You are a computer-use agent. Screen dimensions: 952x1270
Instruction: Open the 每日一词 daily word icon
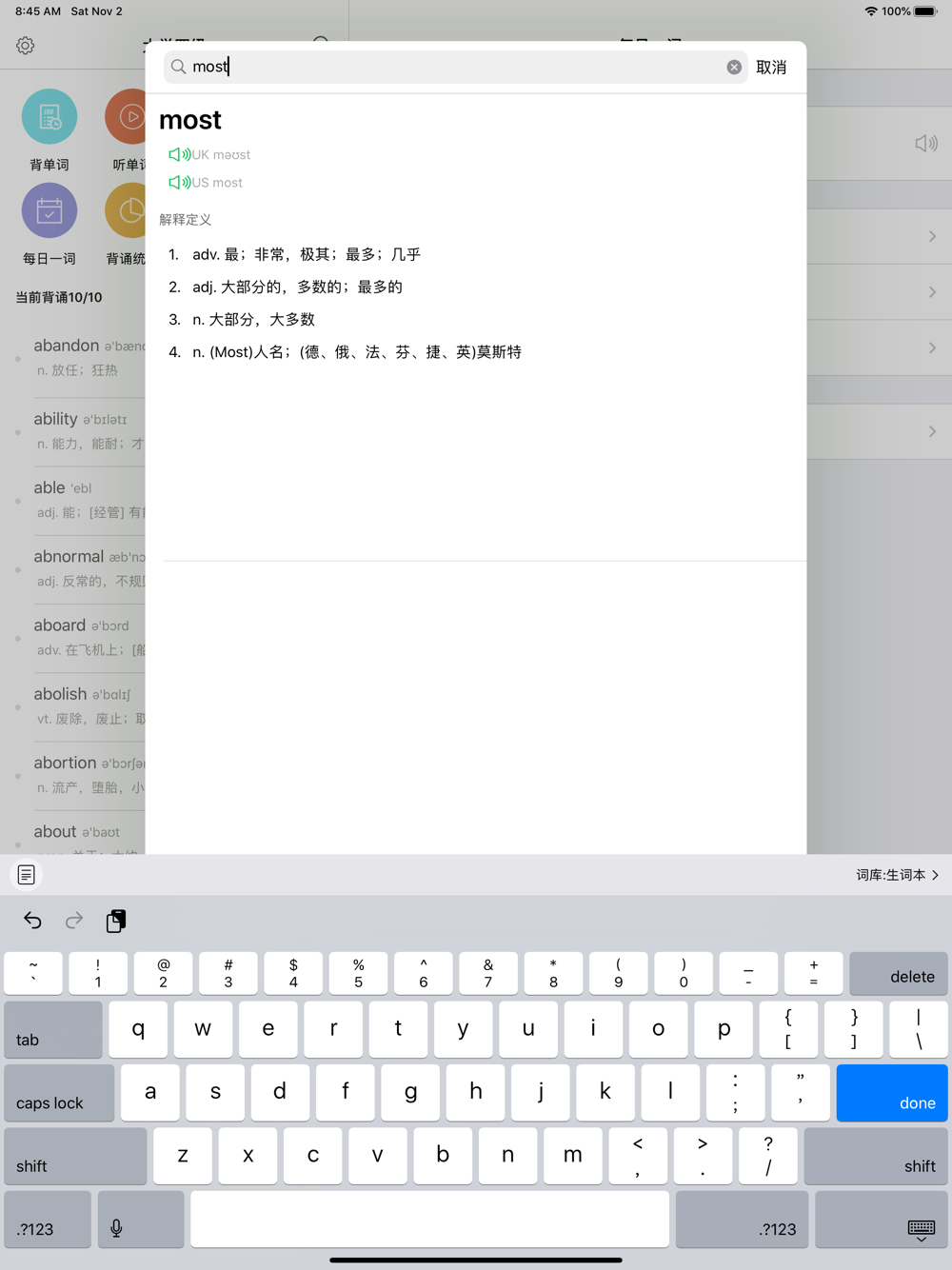click(x=50, y=210)
